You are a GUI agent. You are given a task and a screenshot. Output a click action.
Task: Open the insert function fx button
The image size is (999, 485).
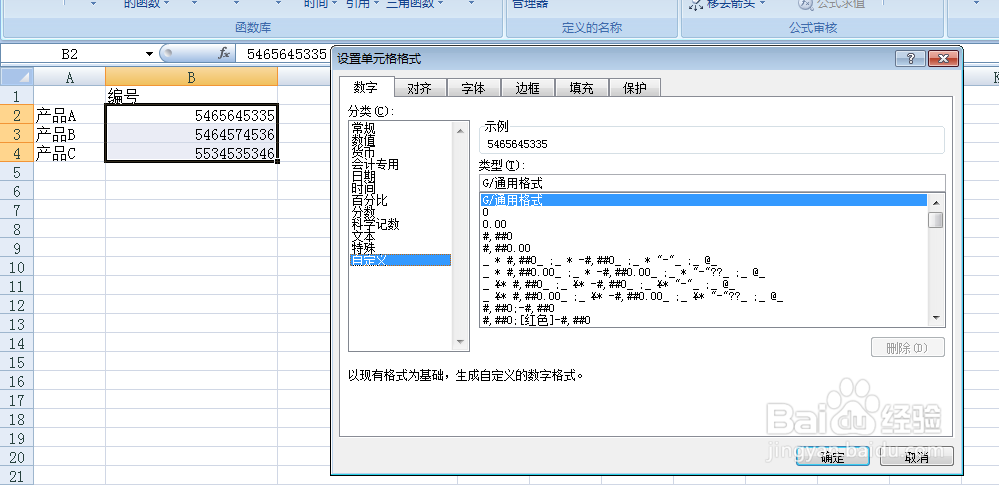point(224,54)
